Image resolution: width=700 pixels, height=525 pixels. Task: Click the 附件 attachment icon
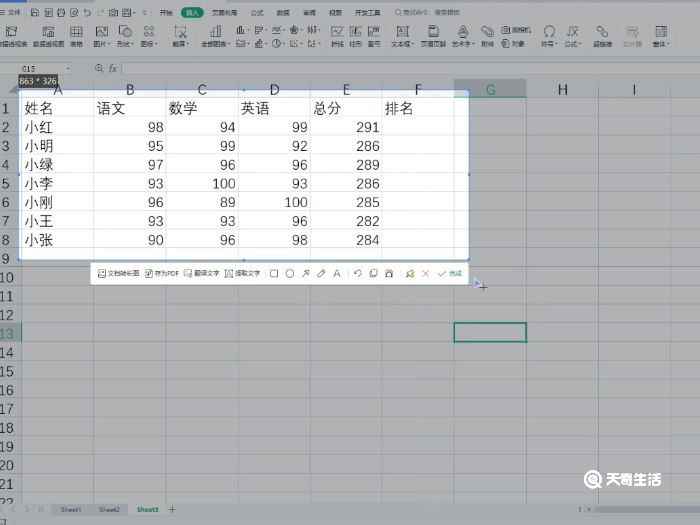coord(488,36)
